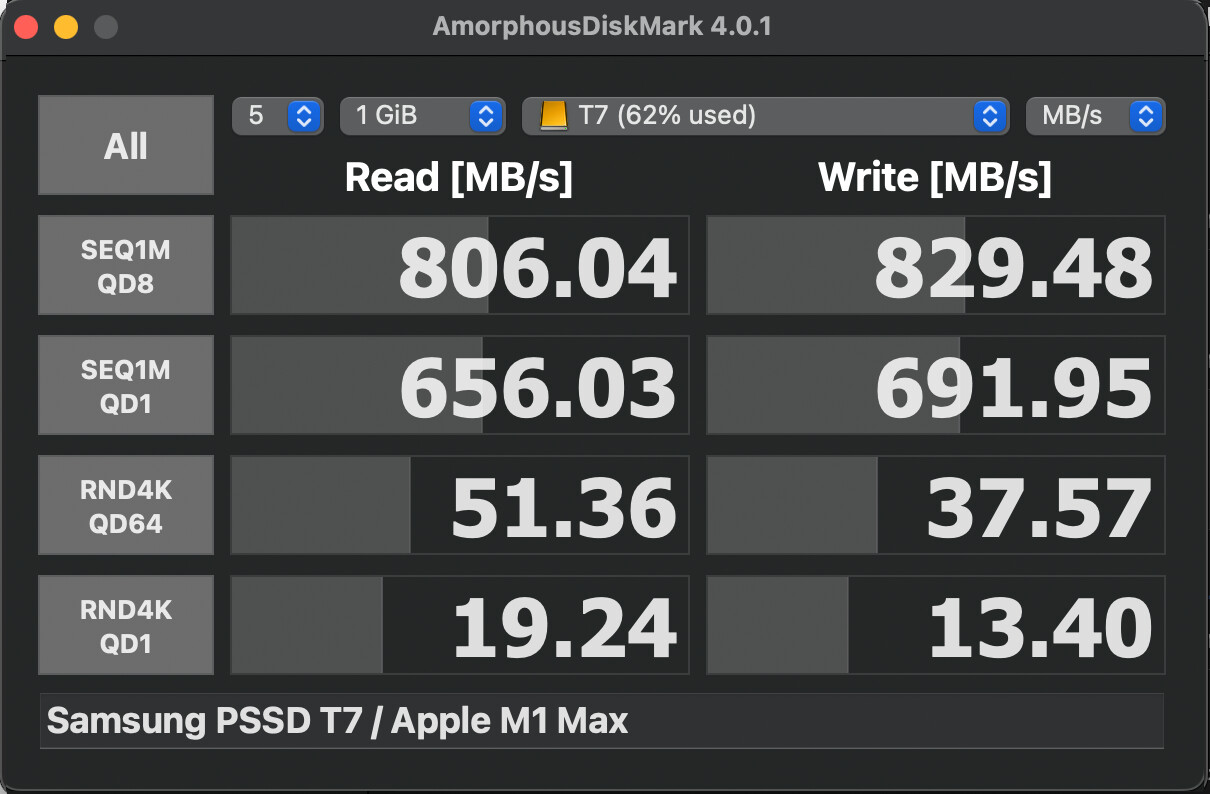Run the RND4K QD64 test
Viewport: 1210px width, 794px height.
126,506
